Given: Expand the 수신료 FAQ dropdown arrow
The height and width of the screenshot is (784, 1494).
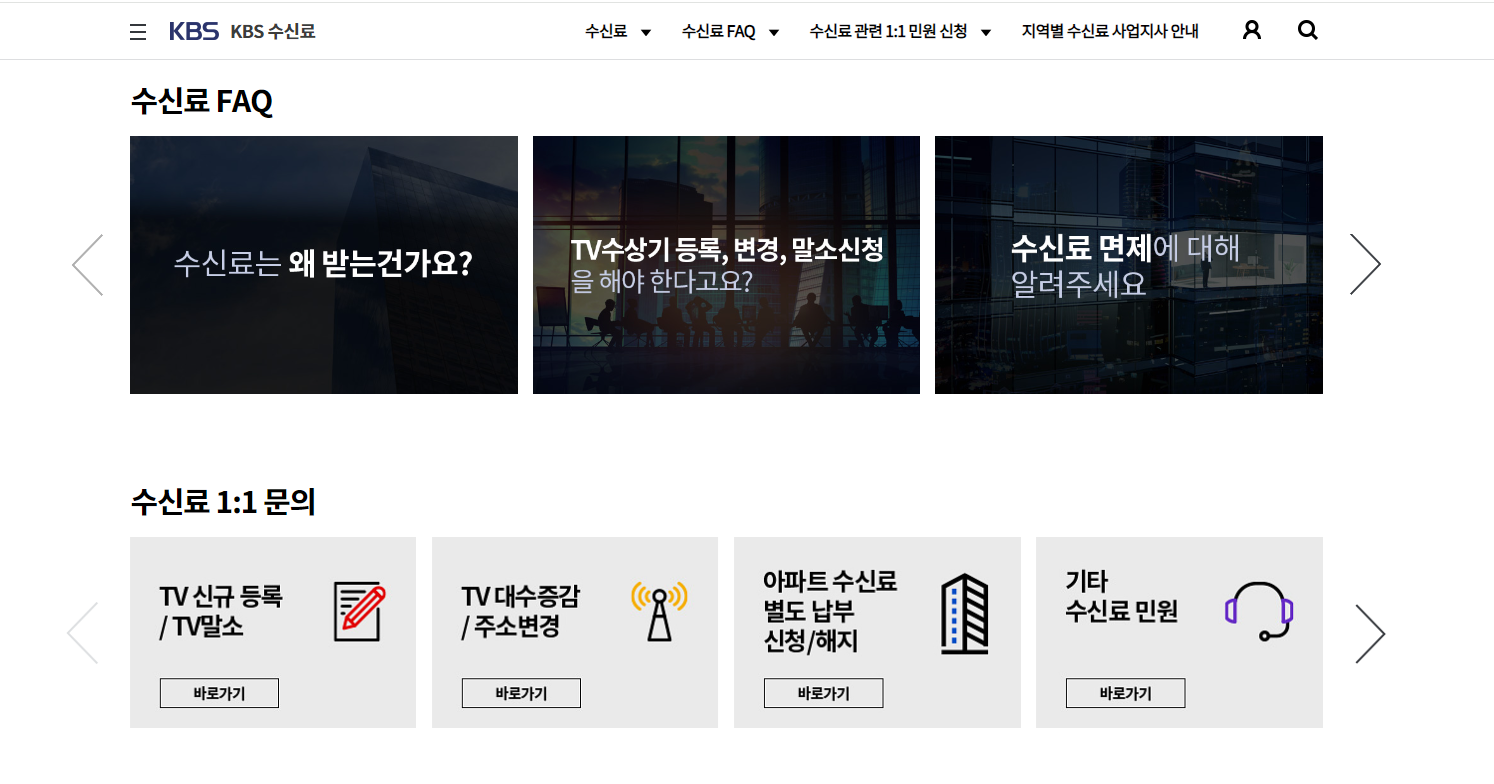Looking at the screenshot, I should 774,32.
